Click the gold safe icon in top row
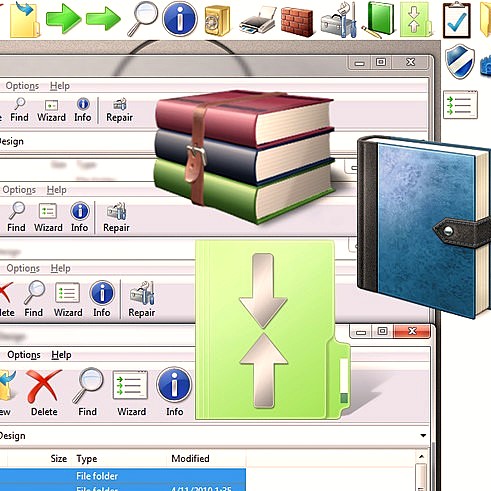Screen dimensions: 491x491 [217, 21]
